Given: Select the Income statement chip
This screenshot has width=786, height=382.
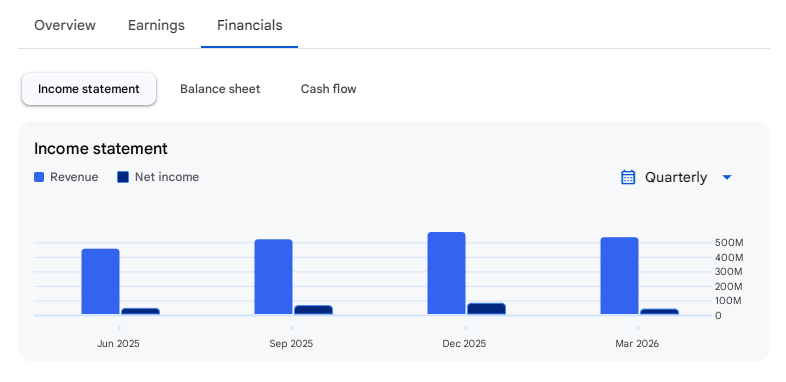Looking at the screenshot, I should coord(89,89).
